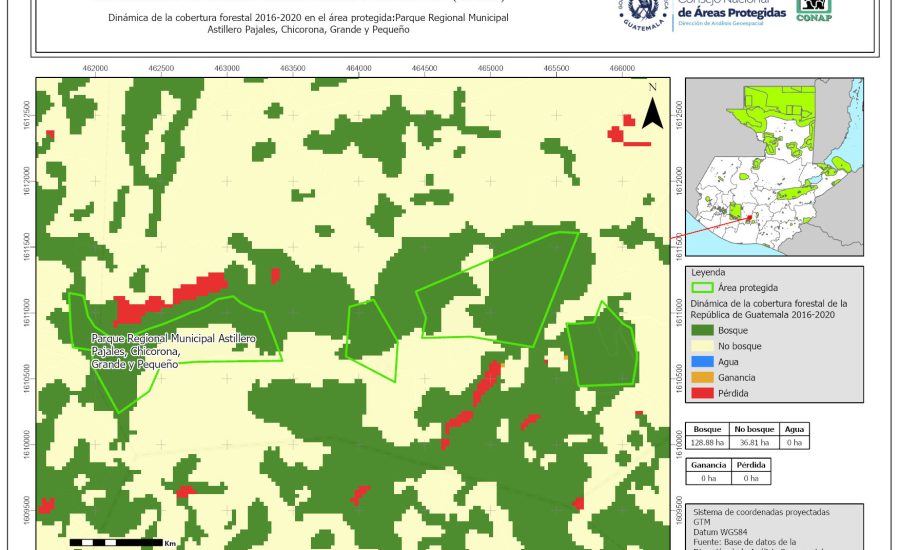900x550 pixels.
Task: Click the Pérdida 0 ha table cell
Action: 752,478
